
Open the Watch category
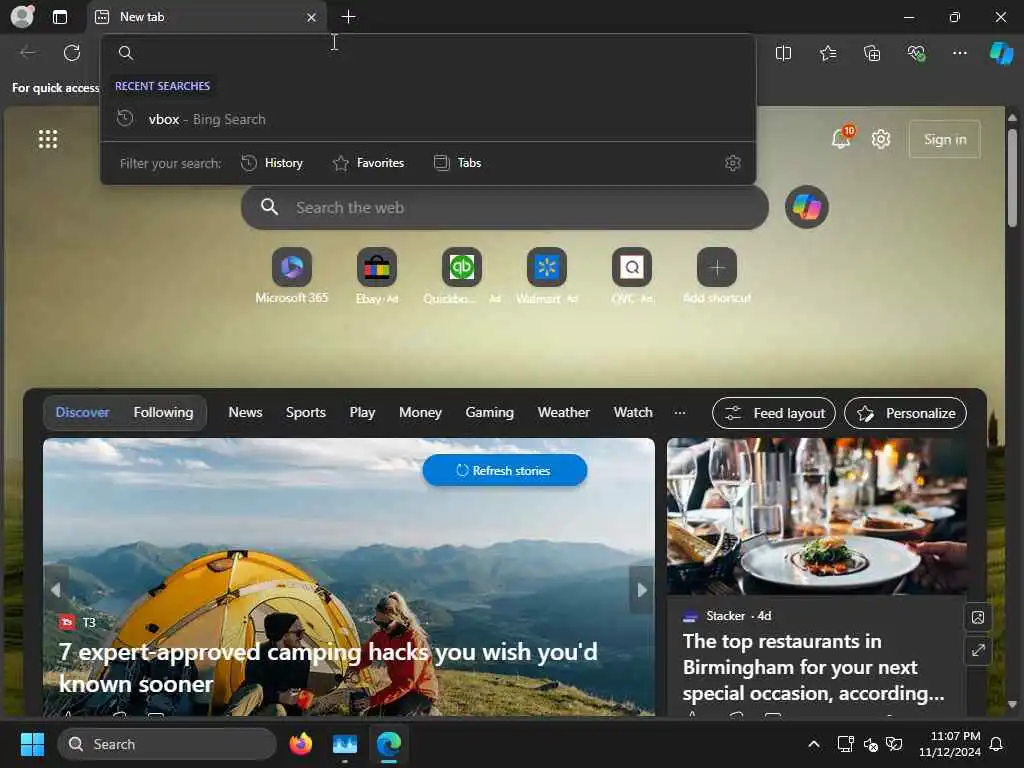click(633, 412)
